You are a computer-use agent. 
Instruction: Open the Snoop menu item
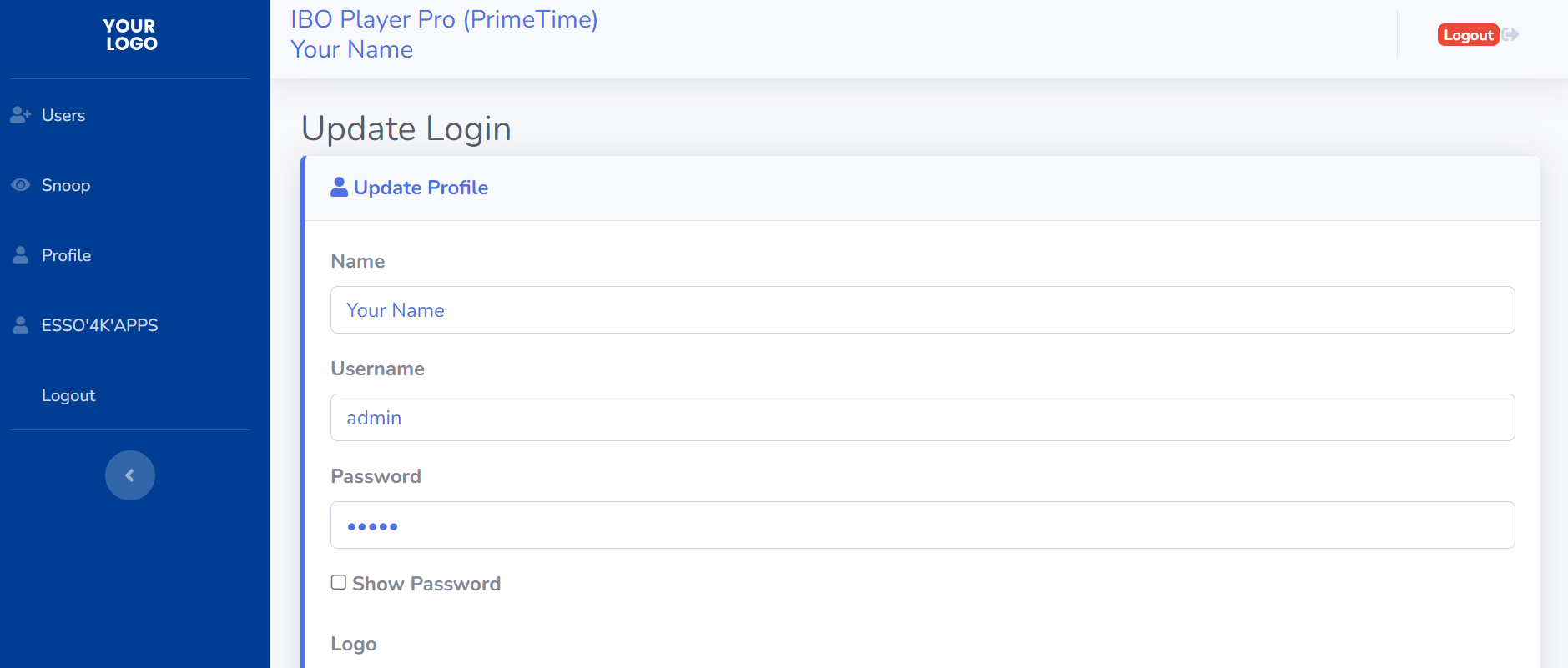(x=66, y=185)
